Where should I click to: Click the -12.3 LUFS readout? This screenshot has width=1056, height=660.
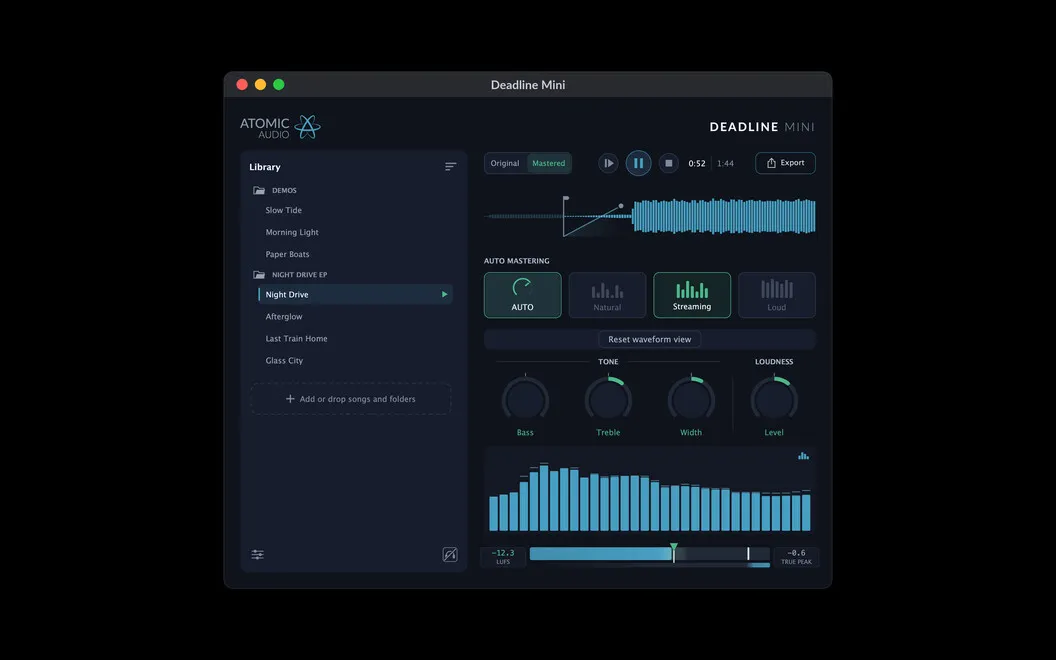point(503,556)
